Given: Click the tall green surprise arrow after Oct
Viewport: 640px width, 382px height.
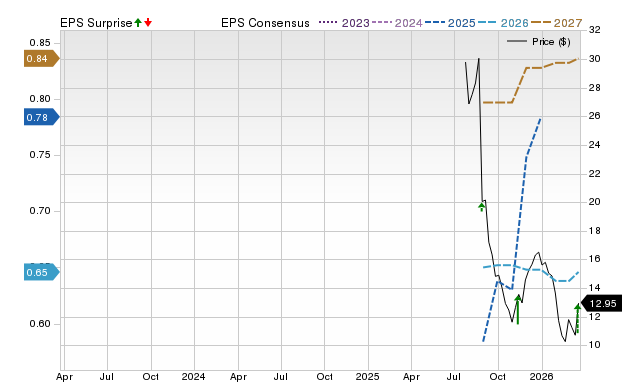Looking at the screenshot, I should click(x=518, y=309).
